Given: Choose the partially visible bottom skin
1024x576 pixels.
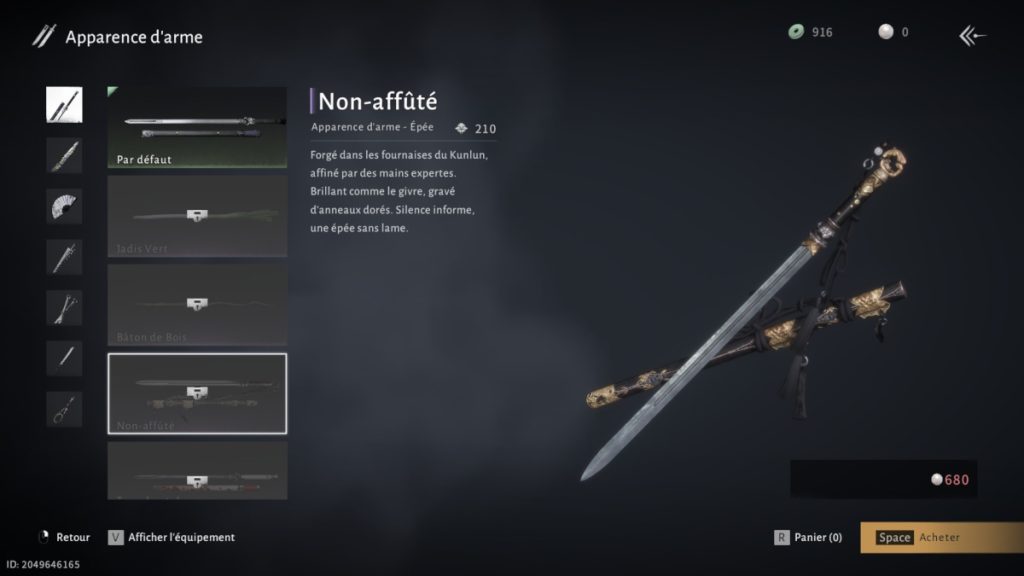Looking at the screenshot, I should pyautogui.click(x=197, y=471).
